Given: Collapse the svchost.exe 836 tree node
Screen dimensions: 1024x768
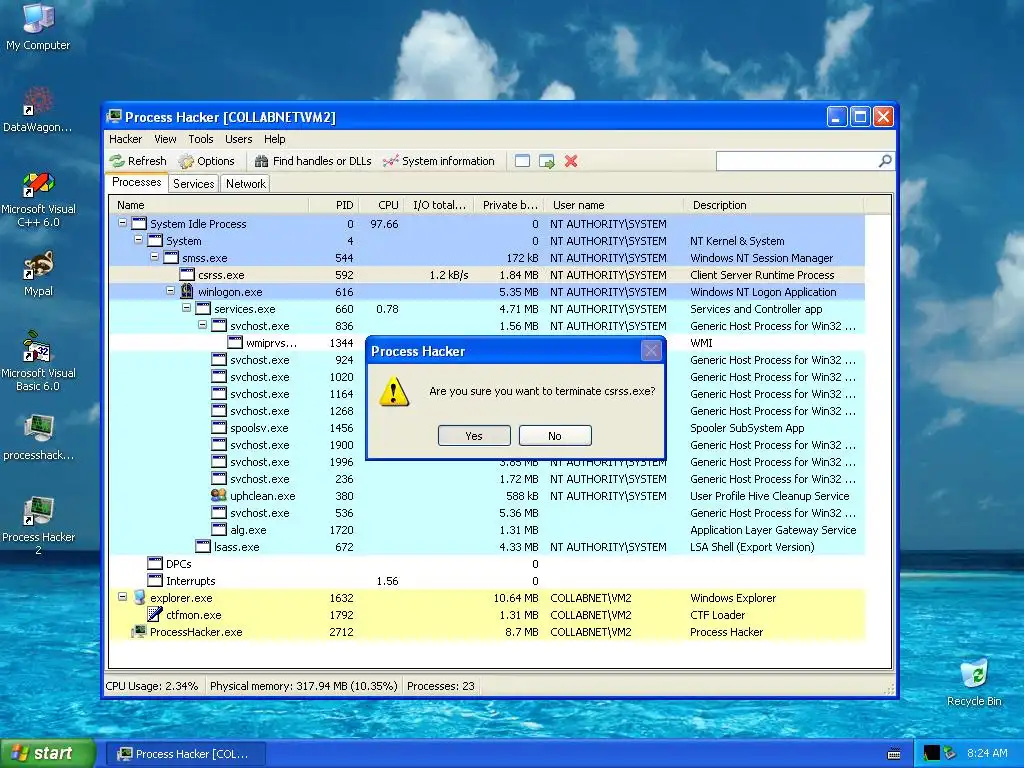Looking at the screenshot, I should pos(202,325).
